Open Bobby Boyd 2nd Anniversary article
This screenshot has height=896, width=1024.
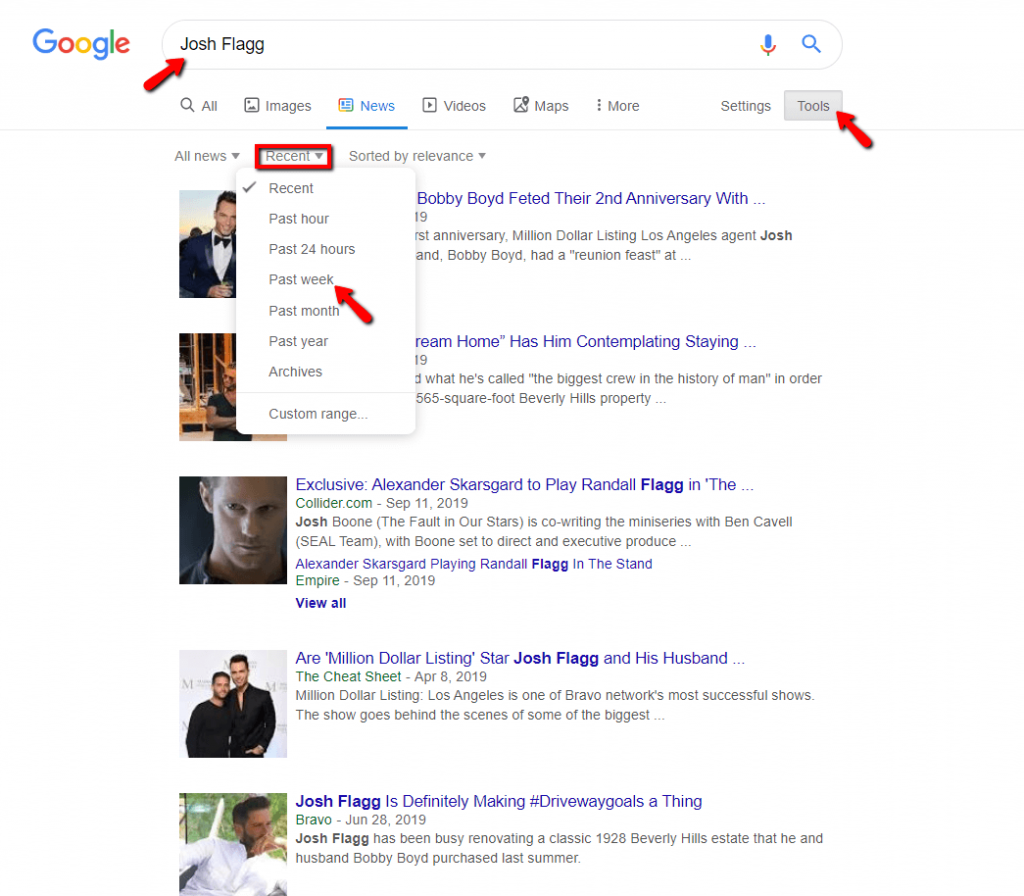(591, 199)
